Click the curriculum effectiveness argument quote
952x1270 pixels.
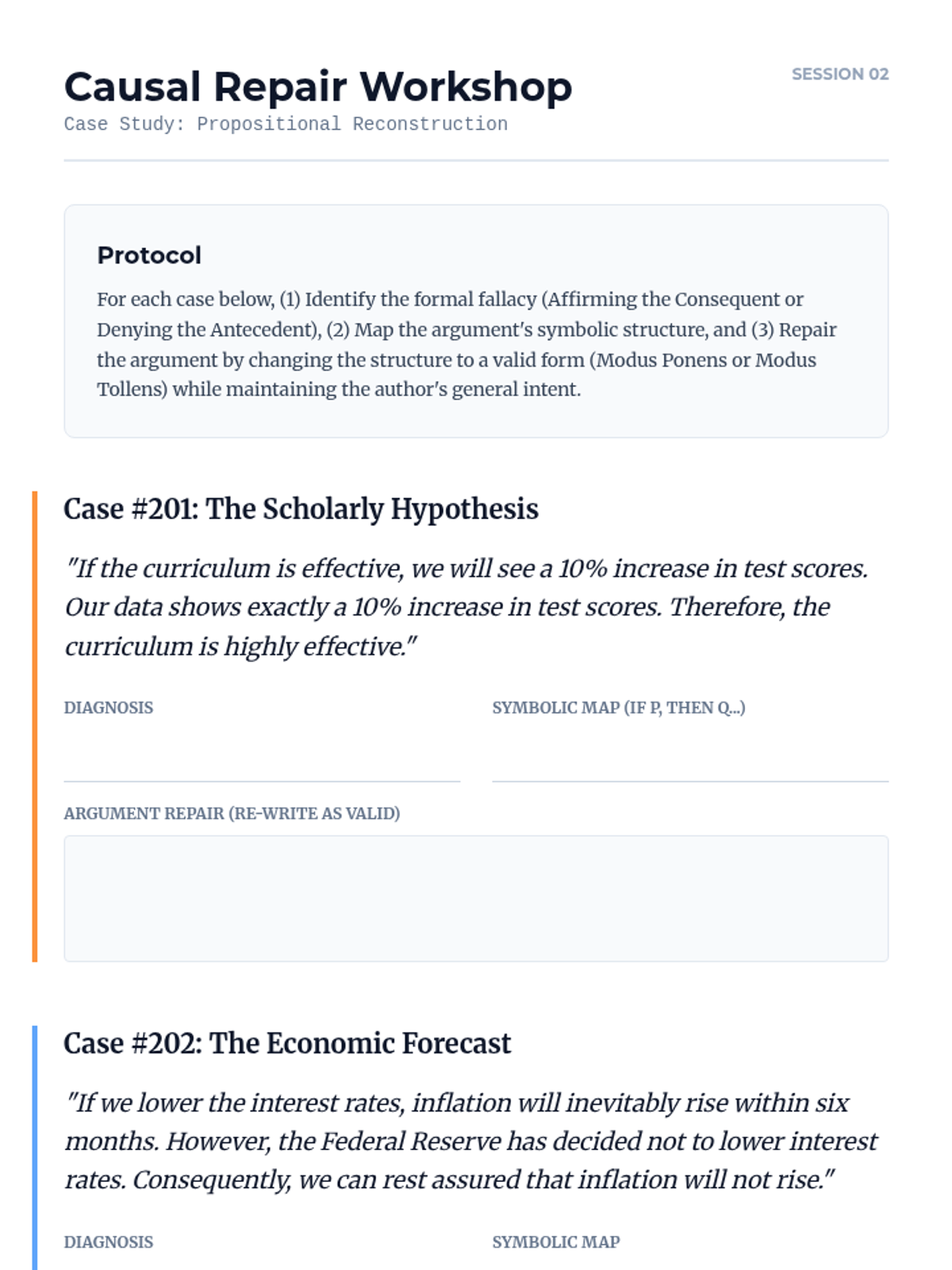coord(466,607)
